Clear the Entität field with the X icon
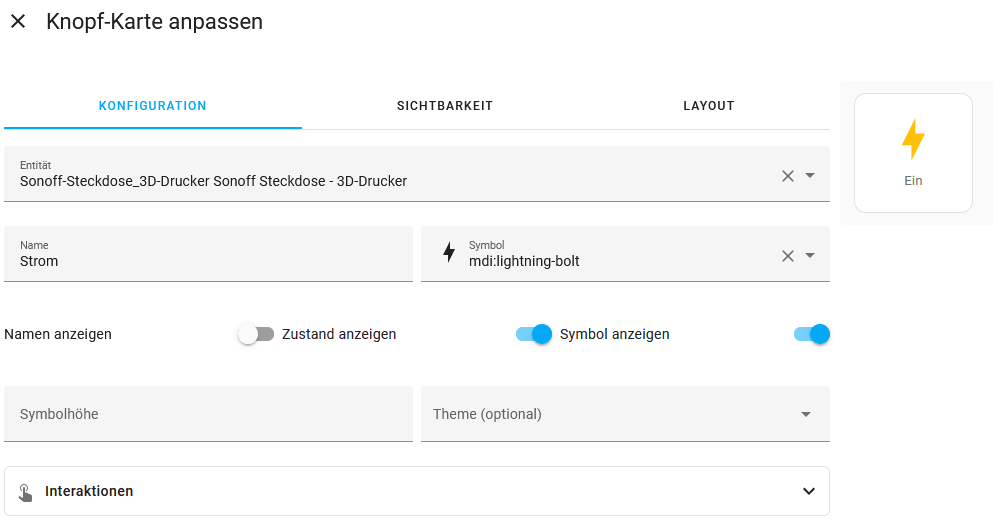The width and height of the screenshot is (993, 525). coord(788,175)
